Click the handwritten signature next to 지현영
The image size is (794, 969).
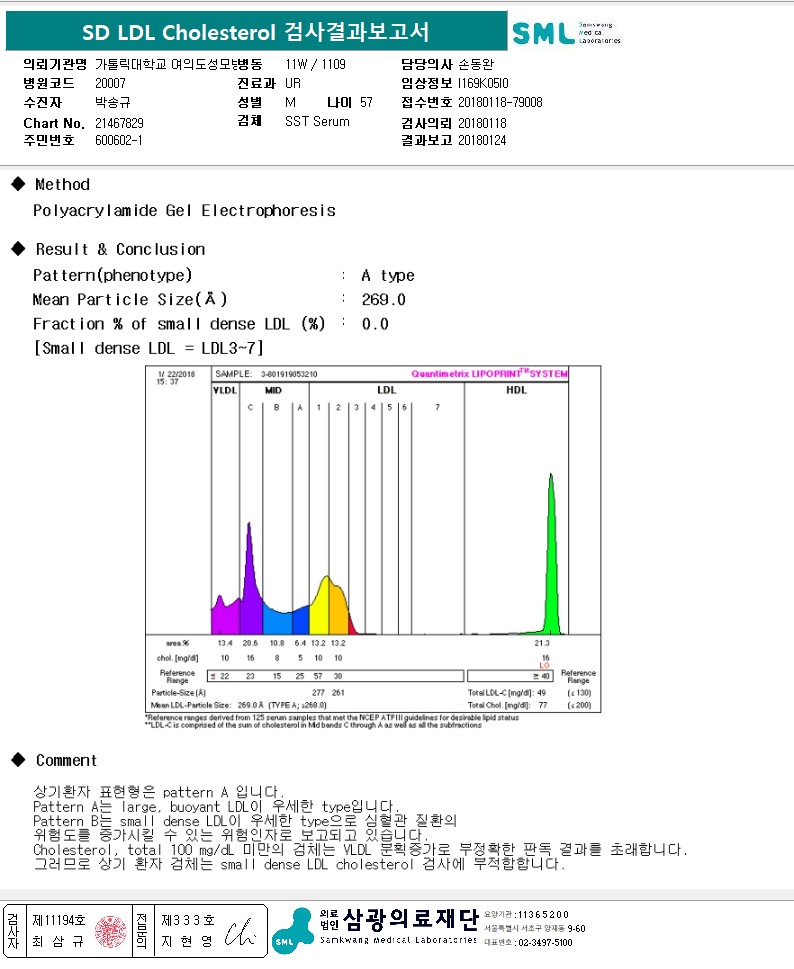click(x=240, y=932)
